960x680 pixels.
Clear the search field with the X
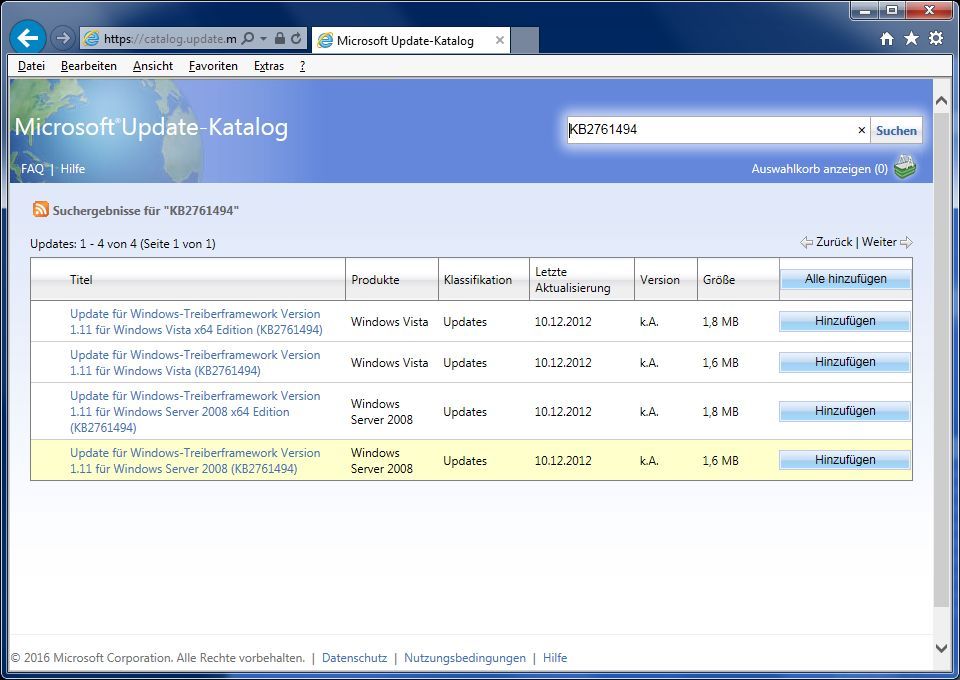tap(861, 130)
